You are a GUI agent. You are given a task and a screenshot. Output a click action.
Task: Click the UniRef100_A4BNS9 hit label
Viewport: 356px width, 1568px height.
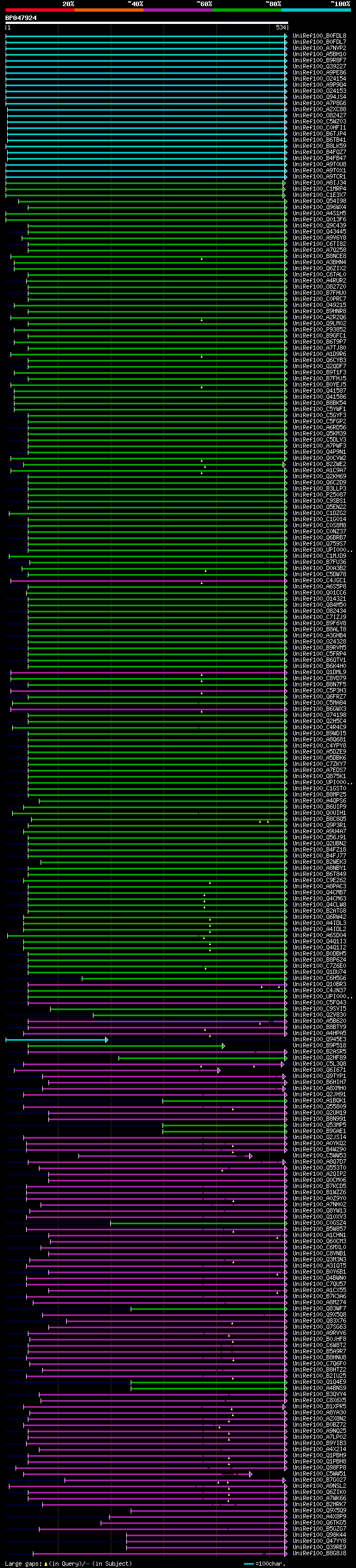[x=319, y=1388]
